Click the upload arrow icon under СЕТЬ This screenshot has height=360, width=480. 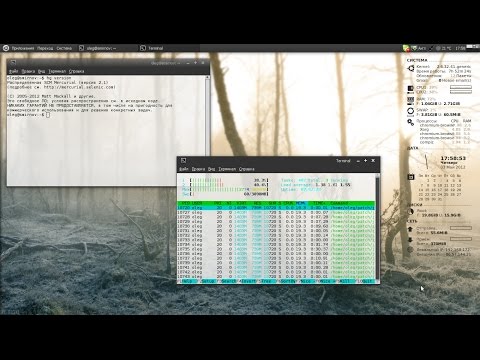tap(410, 229)
